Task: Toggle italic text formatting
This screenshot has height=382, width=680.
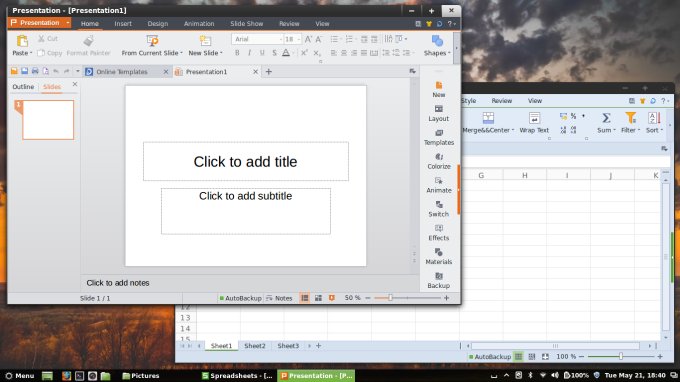Action: tap(249, 53)
